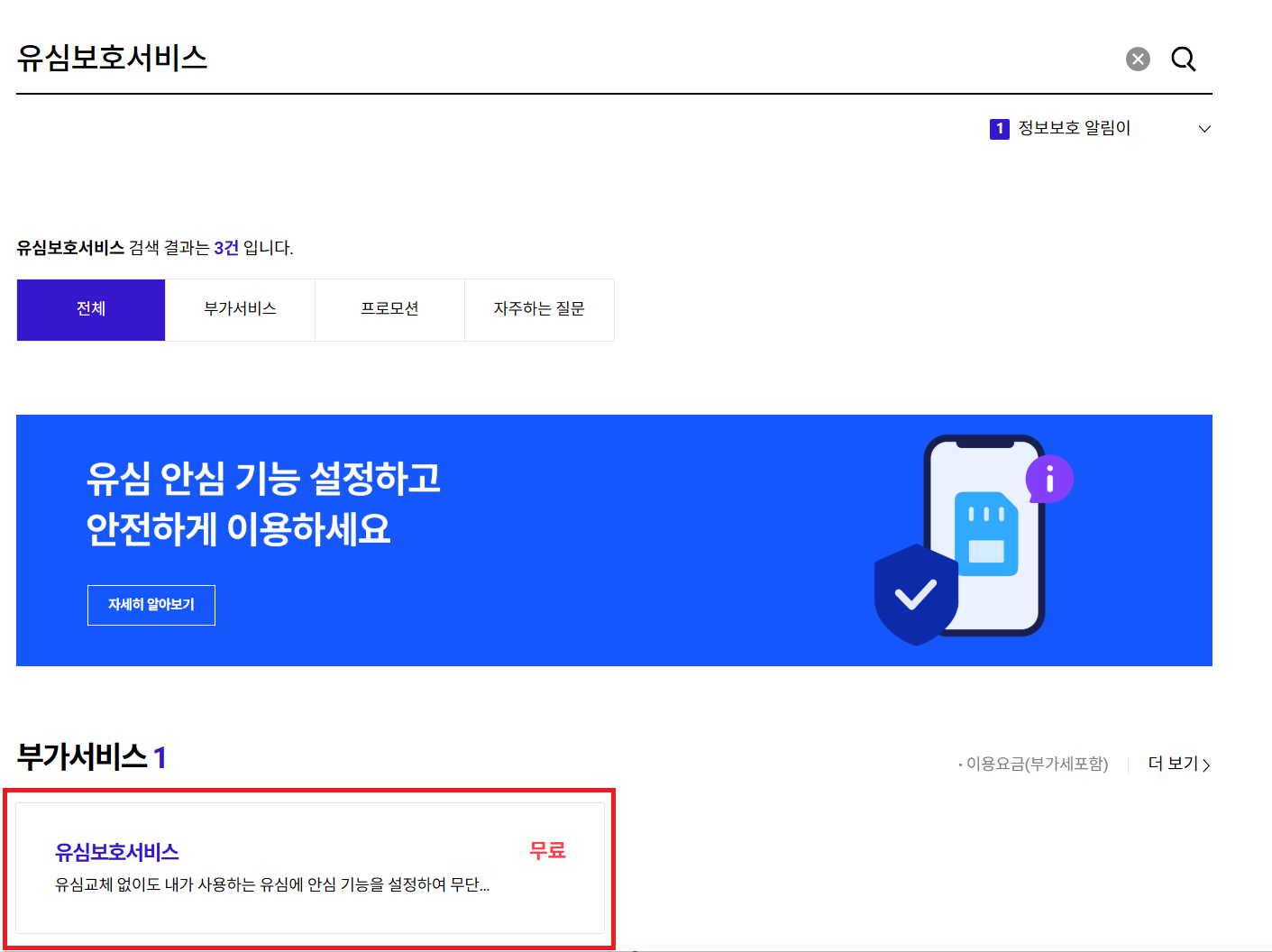Select the 전체 filter tab
This screenshot has height=952, width=1272.
pyautogui.click(x=90, y=309)
